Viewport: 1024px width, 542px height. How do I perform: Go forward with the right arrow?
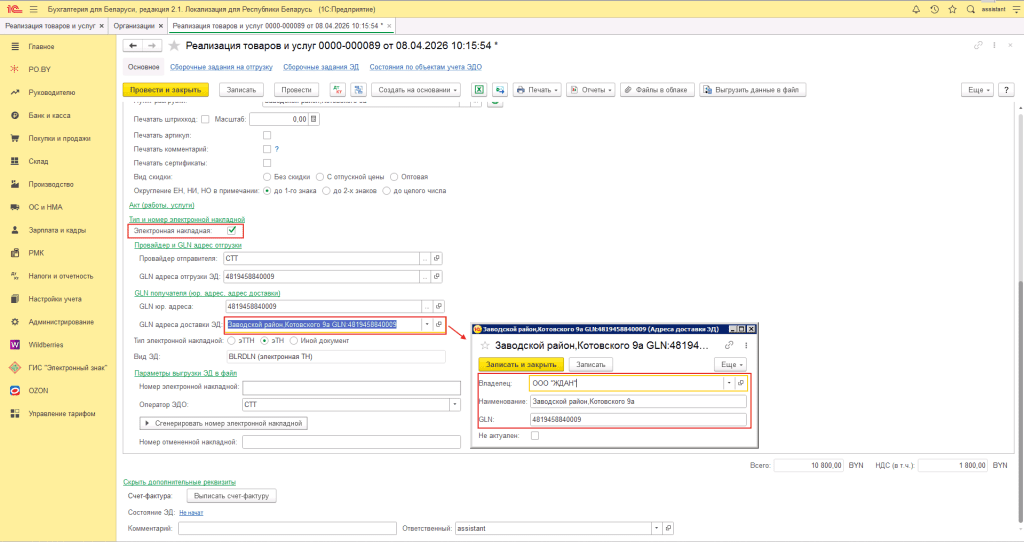(x=152, y=46)
